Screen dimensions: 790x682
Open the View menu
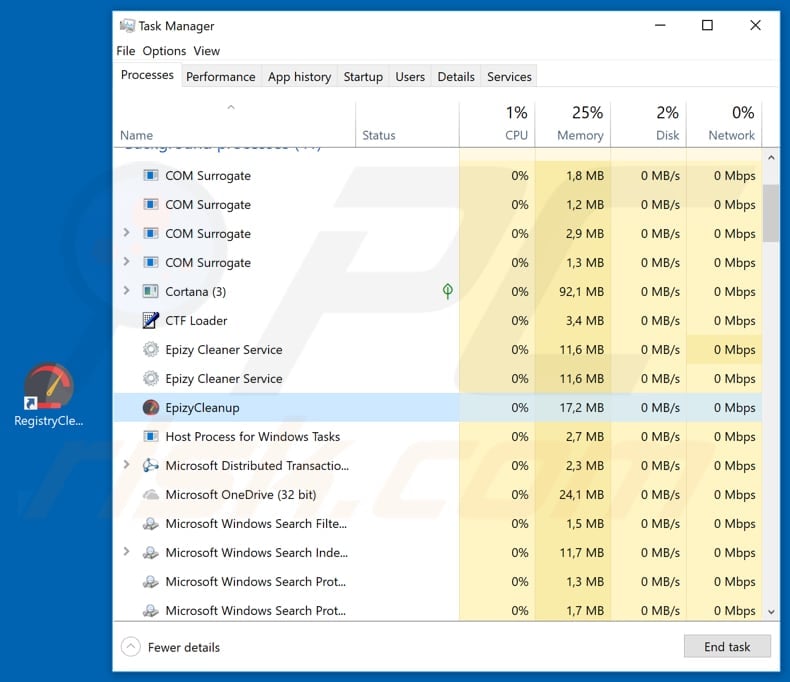pyautogui.click(x=207, y=51)
